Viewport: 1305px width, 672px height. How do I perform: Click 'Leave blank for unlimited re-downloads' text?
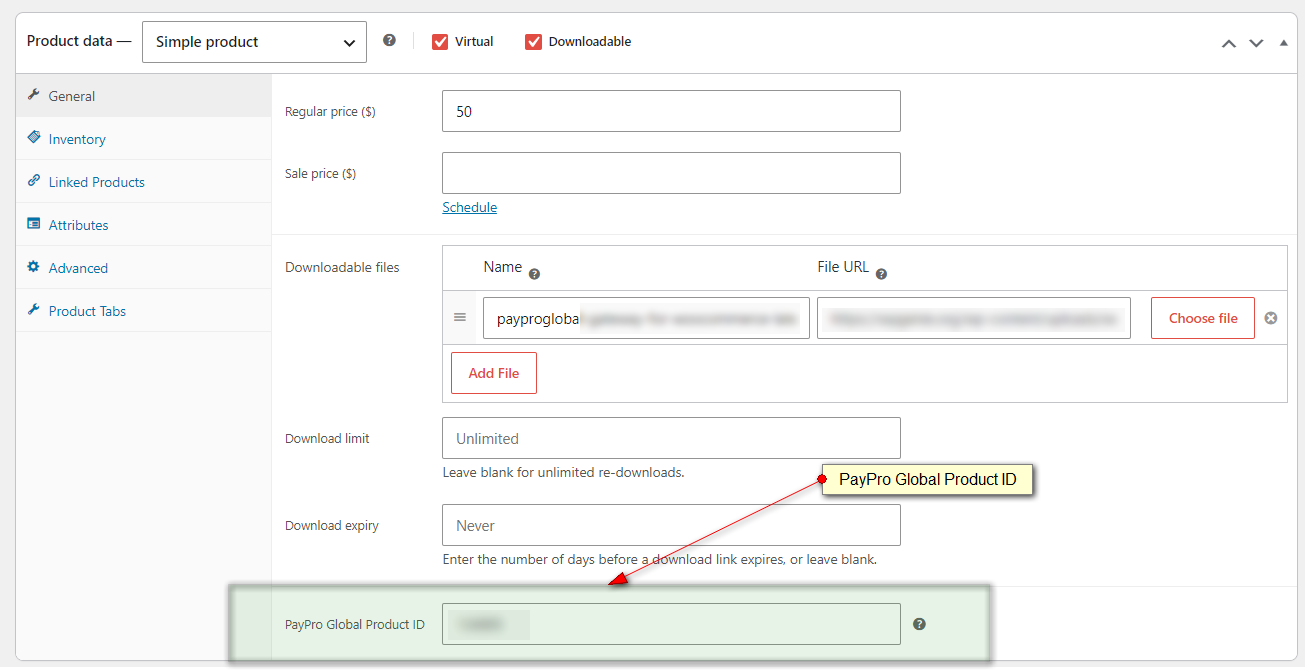(x=564, y=472)
